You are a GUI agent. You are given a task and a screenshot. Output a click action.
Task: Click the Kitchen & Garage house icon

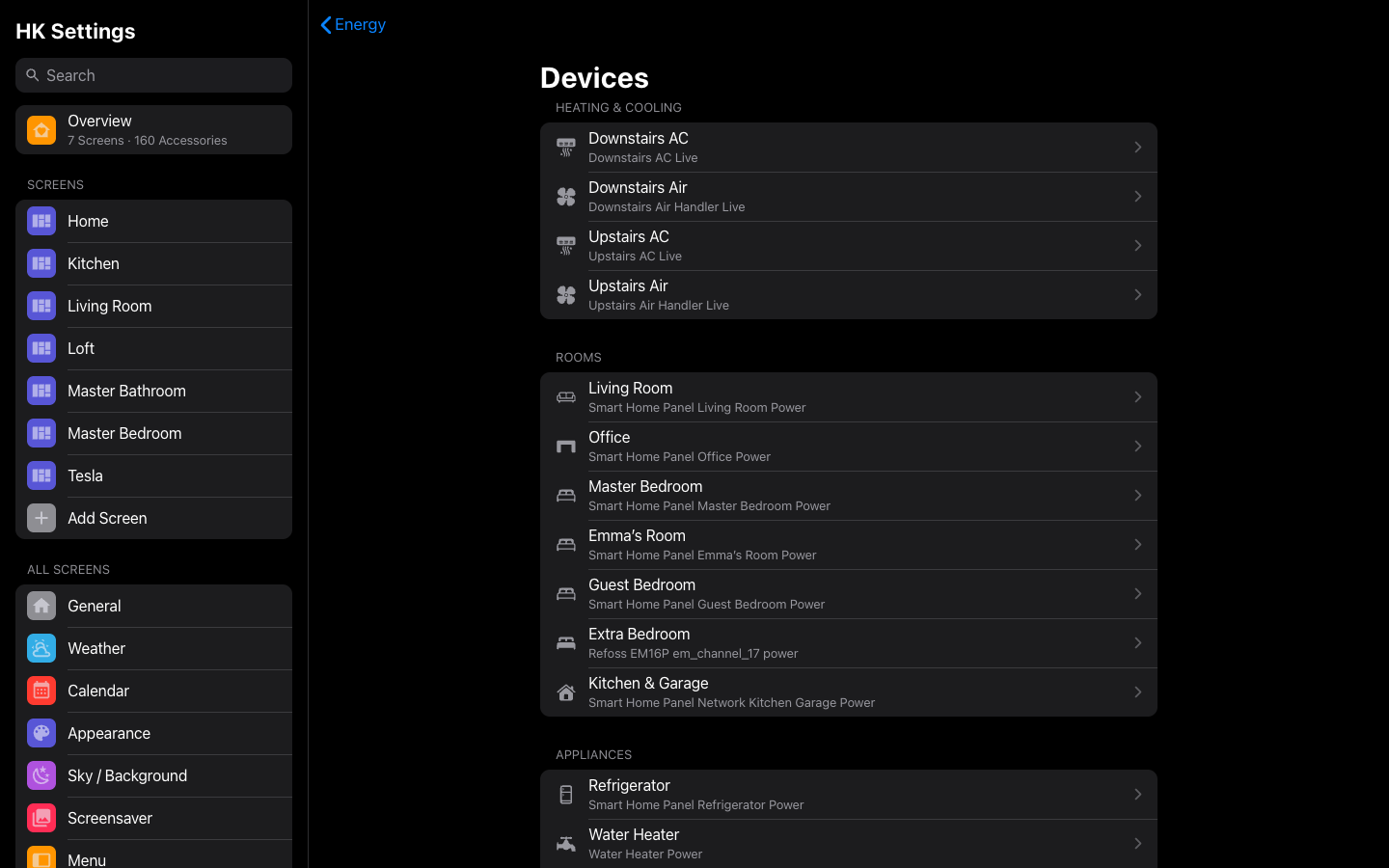tap(566, 692)
